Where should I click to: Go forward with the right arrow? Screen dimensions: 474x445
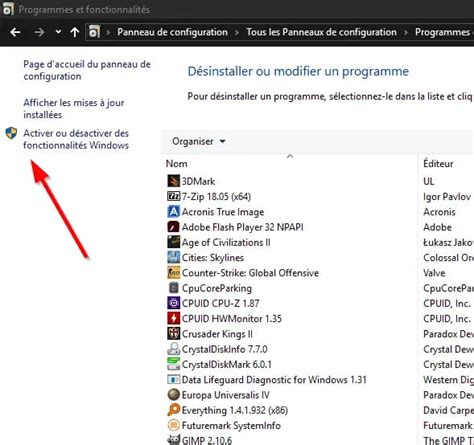[x=39, y=32]
